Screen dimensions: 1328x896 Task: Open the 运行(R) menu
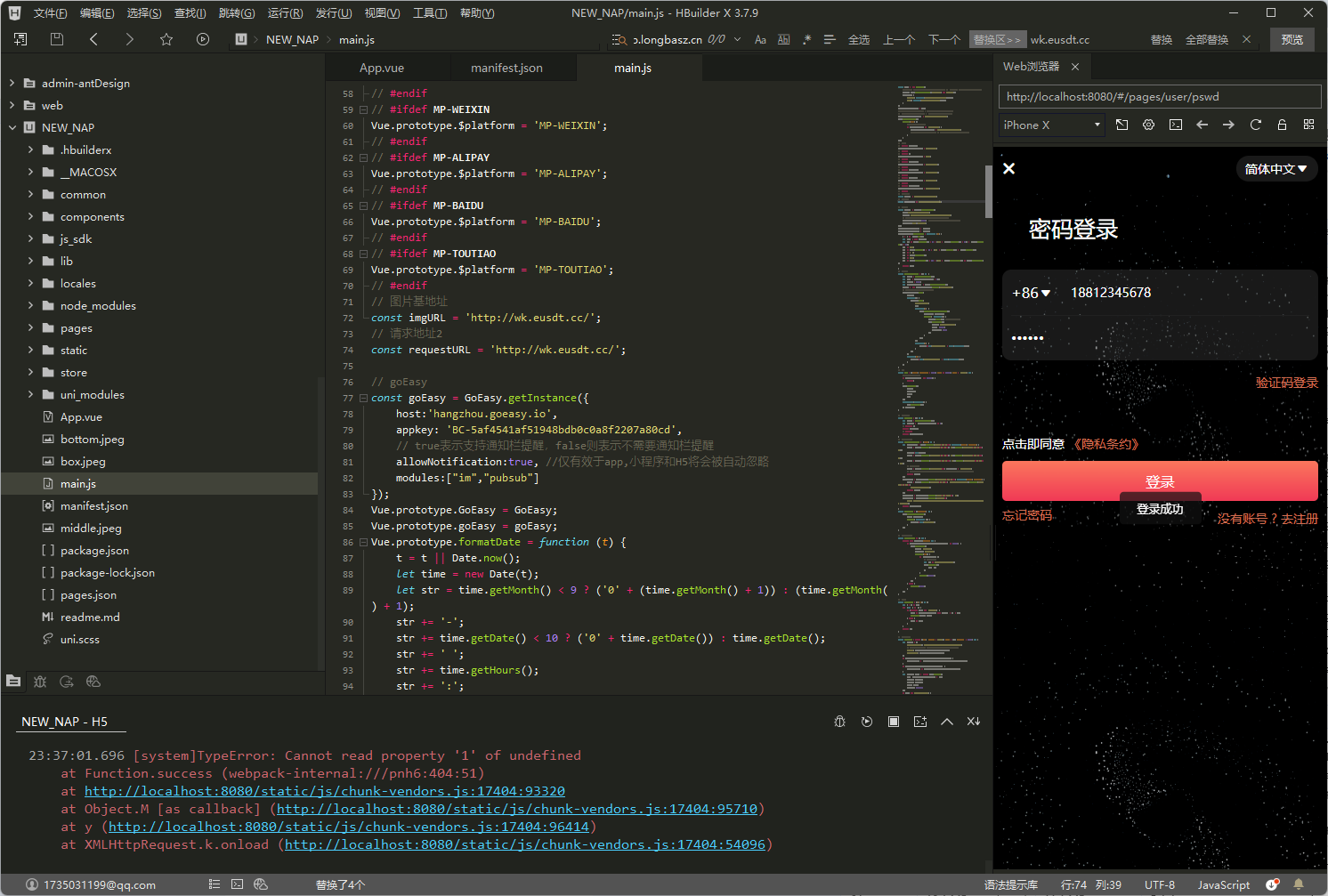[x=285, y=12]
